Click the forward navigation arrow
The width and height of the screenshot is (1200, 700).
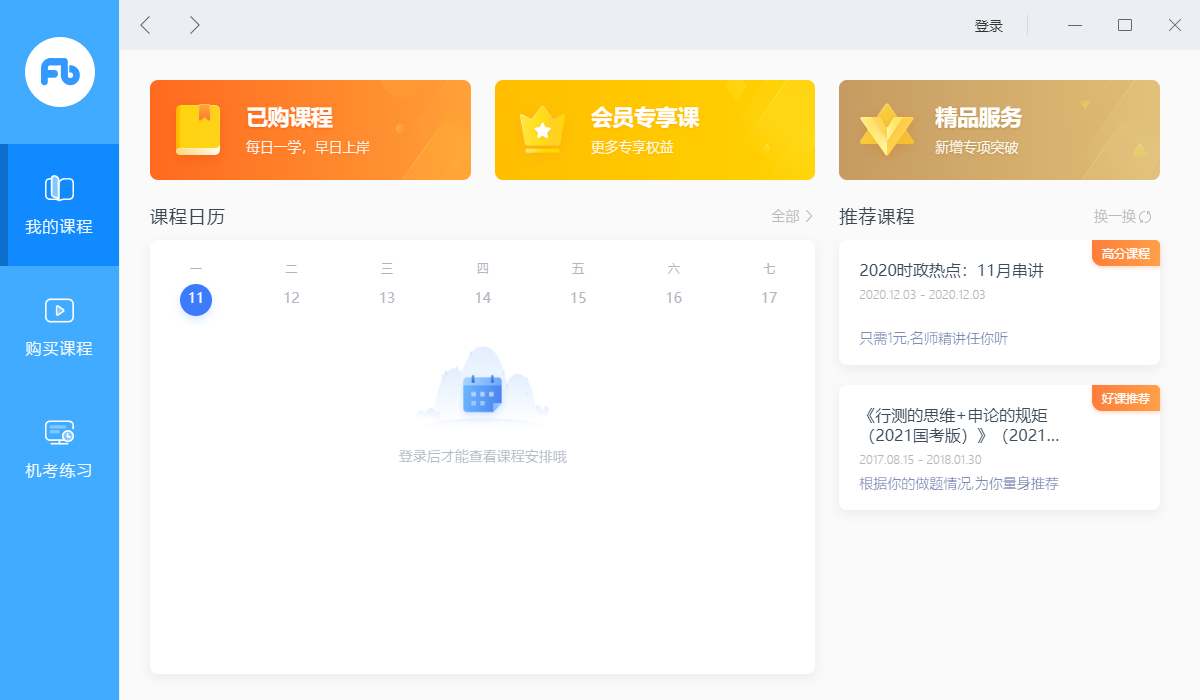tap(196, 25)
